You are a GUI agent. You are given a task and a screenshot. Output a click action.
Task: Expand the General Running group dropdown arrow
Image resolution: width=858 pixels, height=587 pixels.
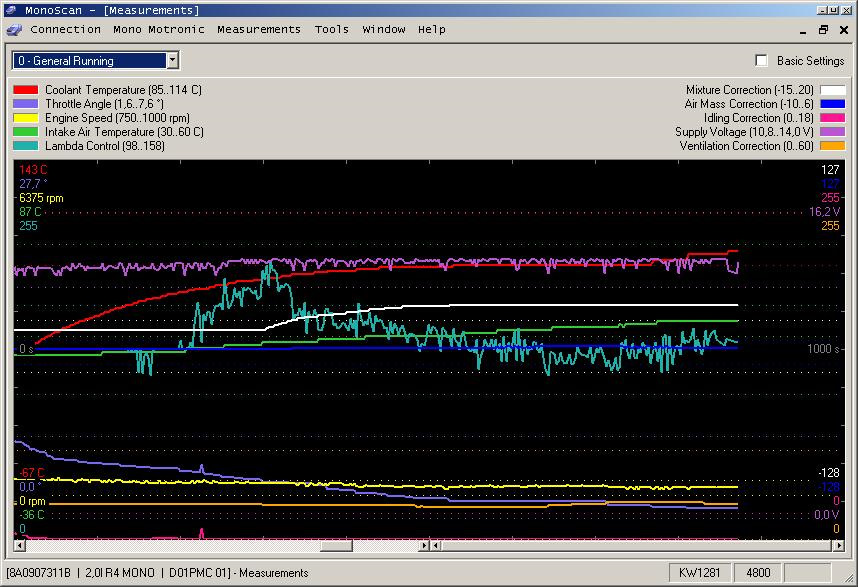coord(172,60)
